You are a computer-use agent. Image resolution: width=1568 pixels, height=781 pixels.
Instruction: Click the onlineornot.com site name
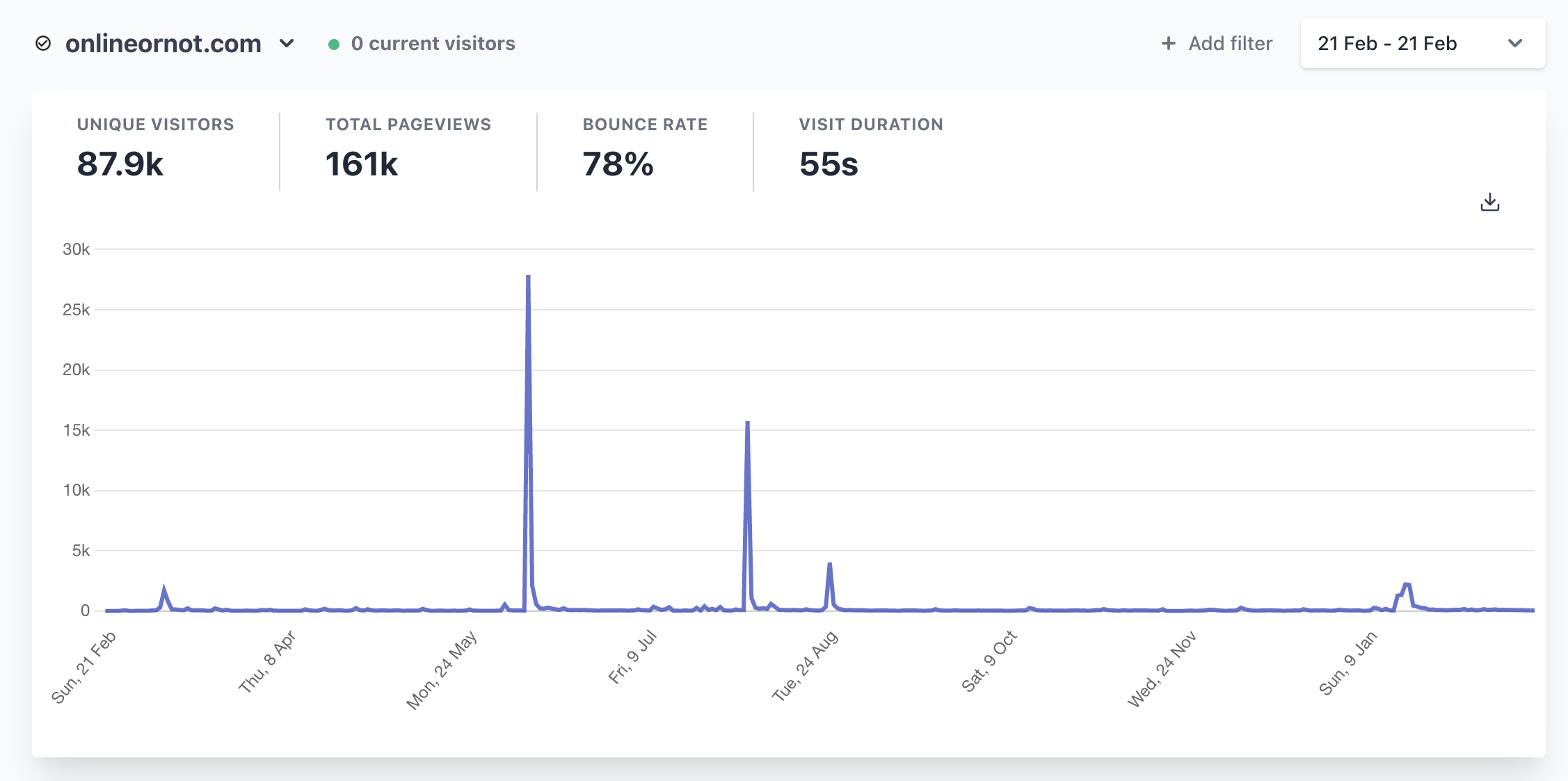(163, 44)
